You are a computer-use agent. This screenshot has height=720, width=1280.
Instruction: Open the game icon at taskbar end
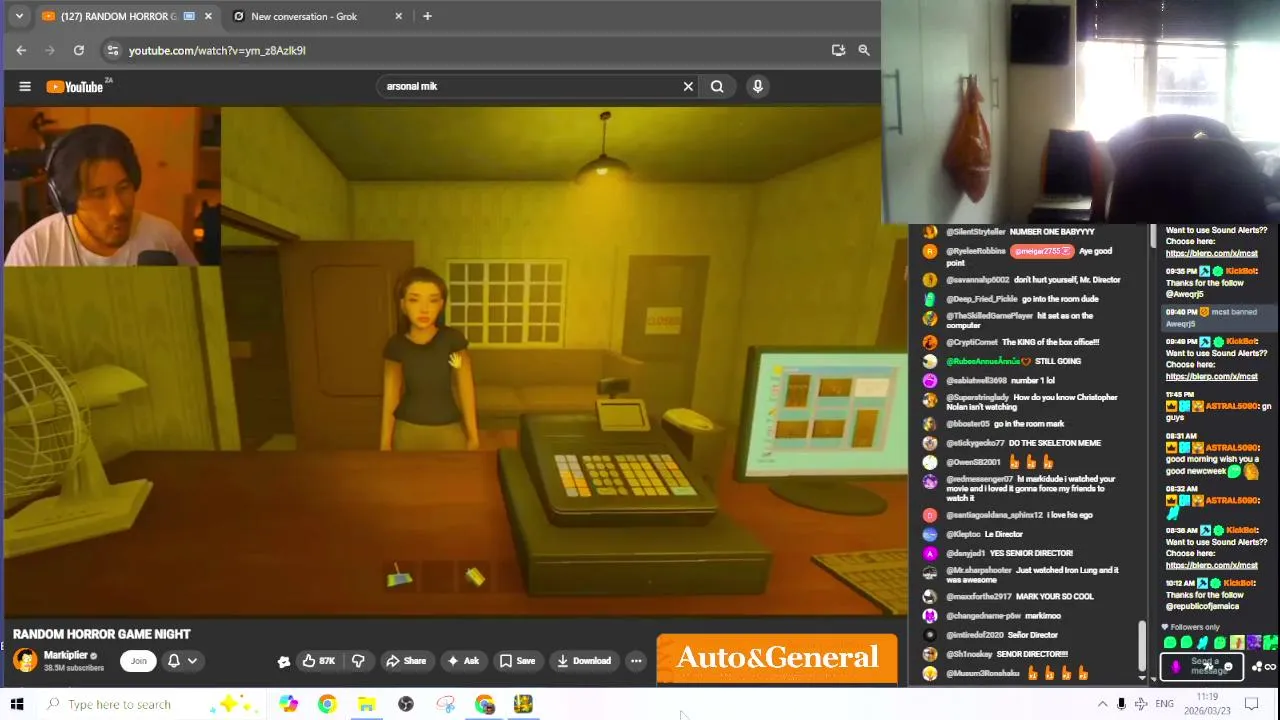coord(523,704)
